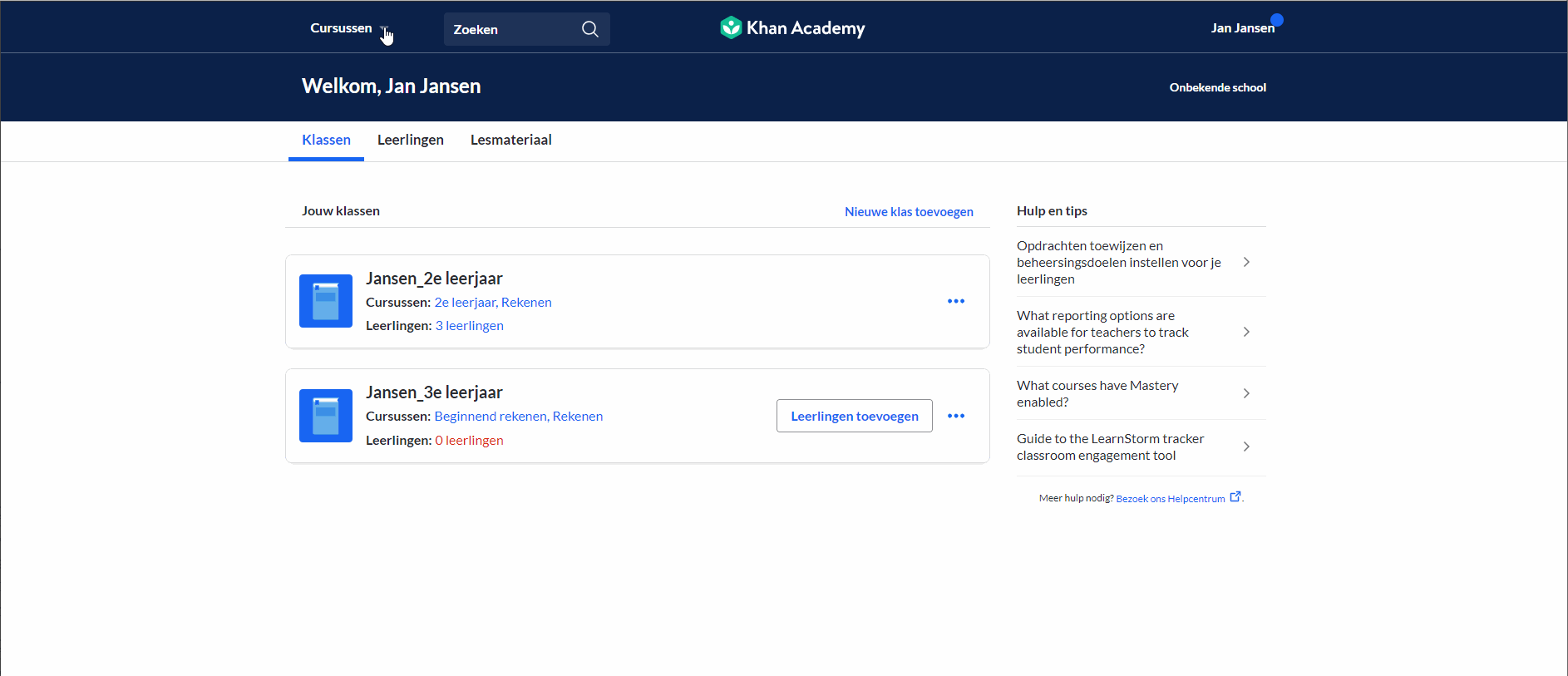Open the Onbekende school link
Screen dimensions: 1568x676
tap(1217, 87)
